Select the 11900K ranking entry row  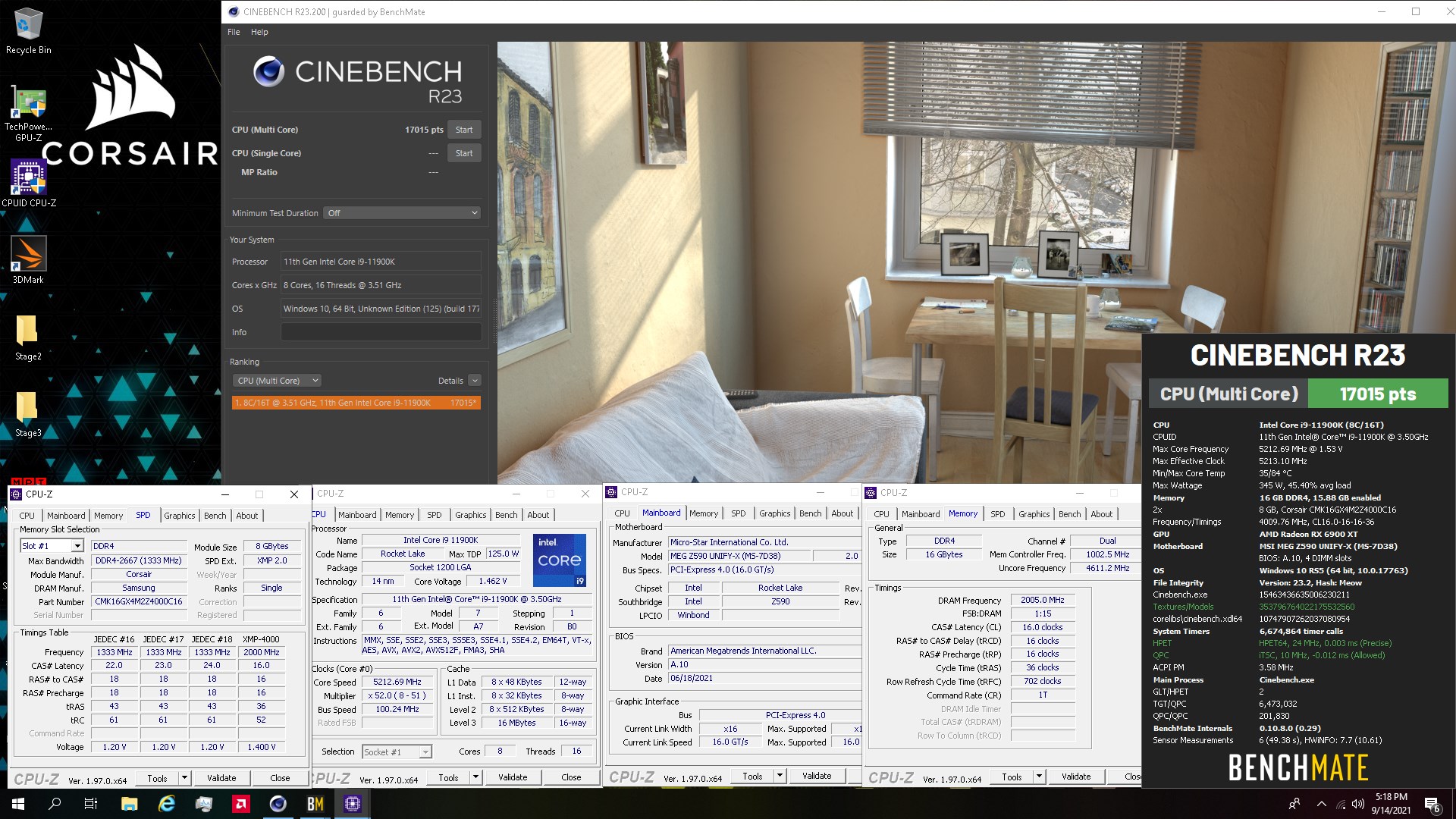(356, 403)
